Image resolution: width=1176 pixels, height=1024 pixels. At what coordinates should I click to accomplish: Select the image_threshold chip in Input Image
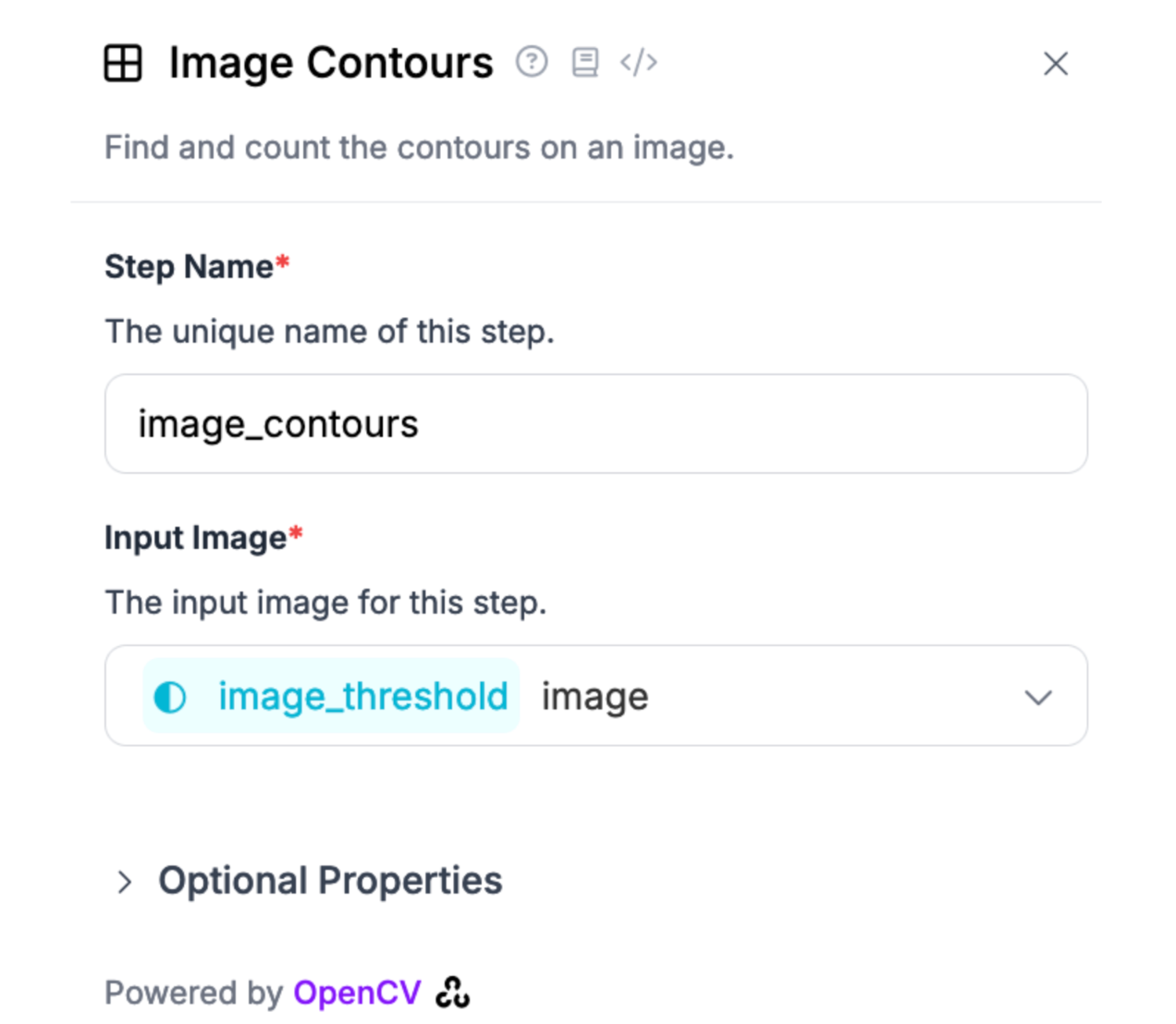(x=331, y=697)
